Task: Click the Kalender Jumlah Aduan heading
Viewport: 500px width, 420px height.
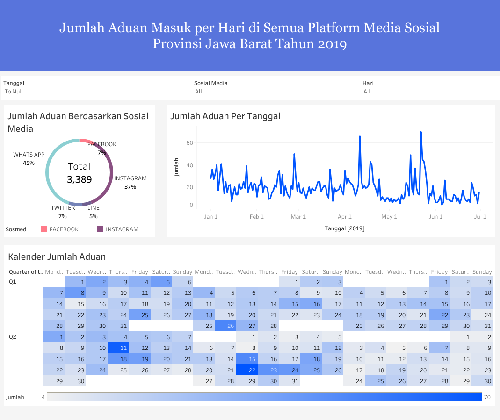Action: (57, 257)
